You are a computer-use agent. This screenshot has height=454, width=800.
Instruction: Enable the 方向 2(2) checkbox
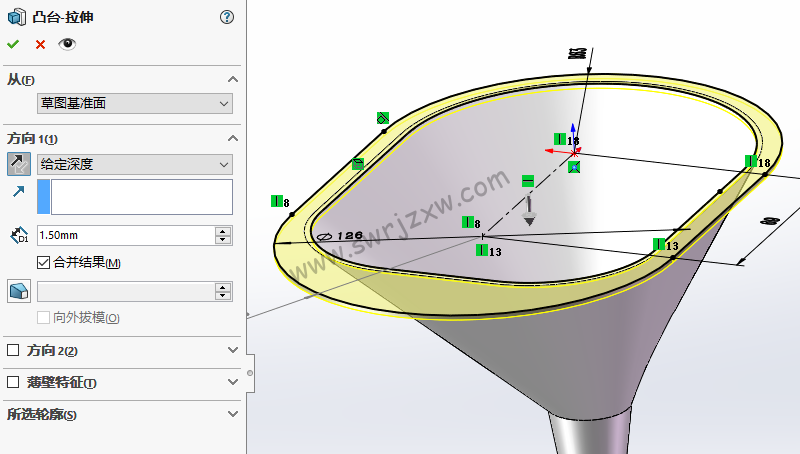pos(13,350)
